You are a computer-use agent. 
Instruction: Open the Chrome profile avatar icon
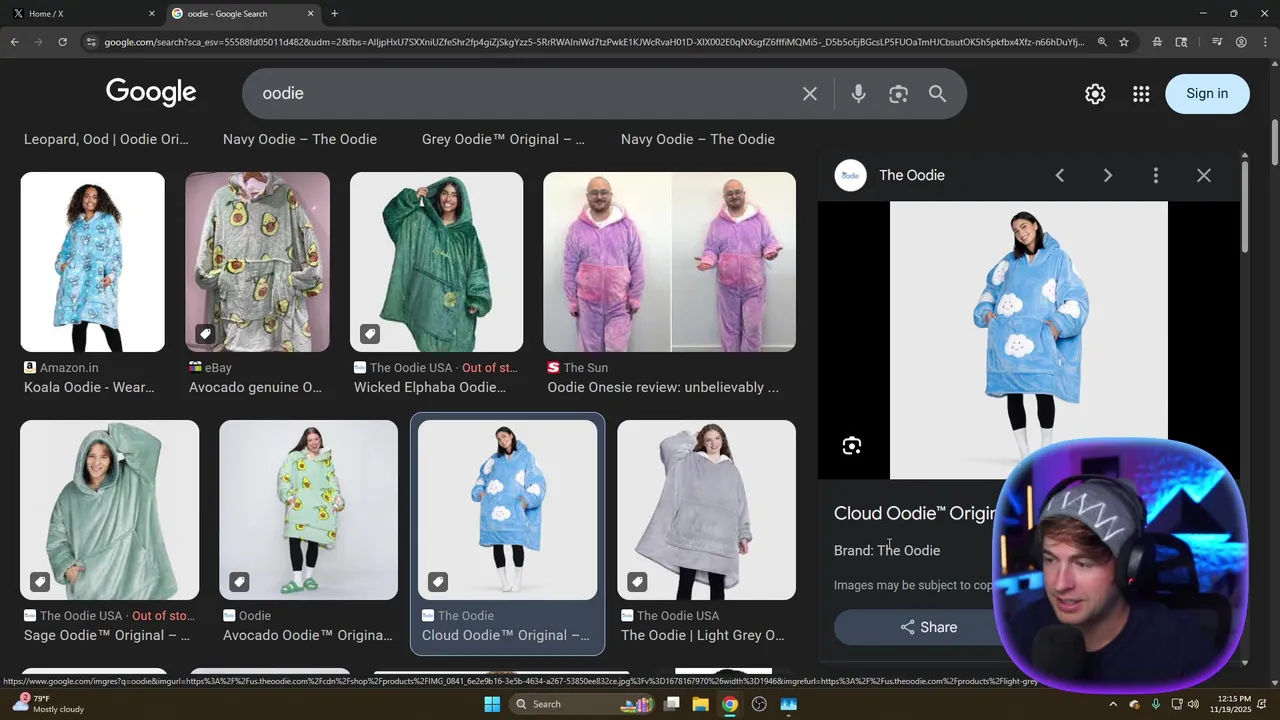1241,42
